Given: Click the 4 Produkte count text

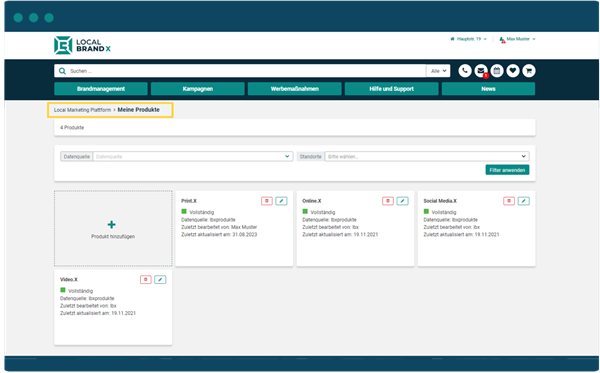Looking at the screenshot, I should [x=72, y=127].
